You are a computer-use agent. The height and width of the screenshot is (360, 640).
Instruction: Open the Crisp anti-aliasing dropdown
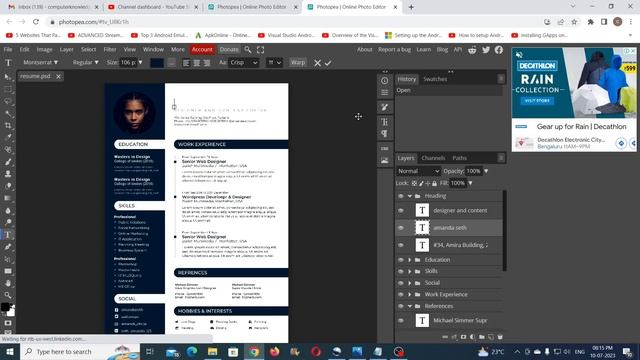tap(244, 62)
